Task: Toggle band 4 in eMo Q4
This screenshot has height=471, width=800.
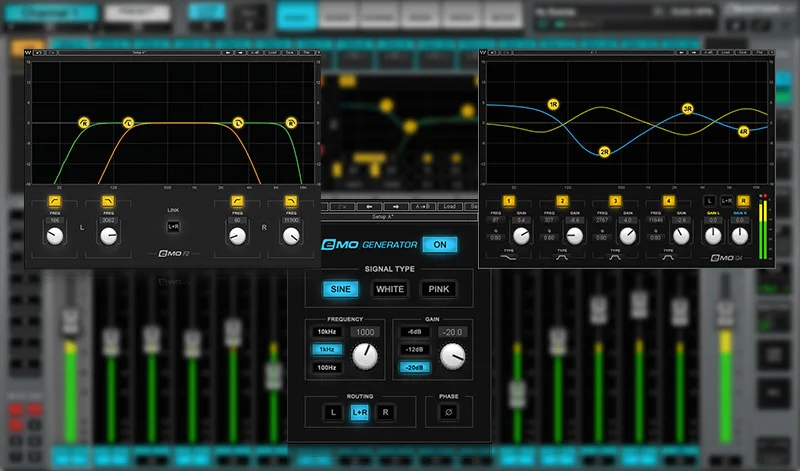Action: [x=668, y=201]
